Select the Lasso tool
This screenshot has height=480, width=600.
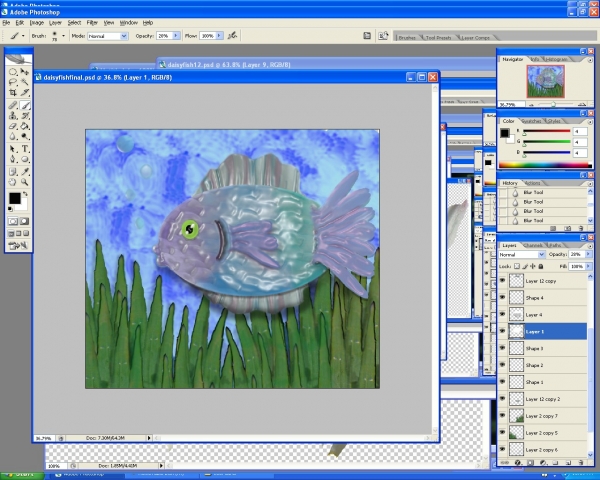[x=13, y=82]
